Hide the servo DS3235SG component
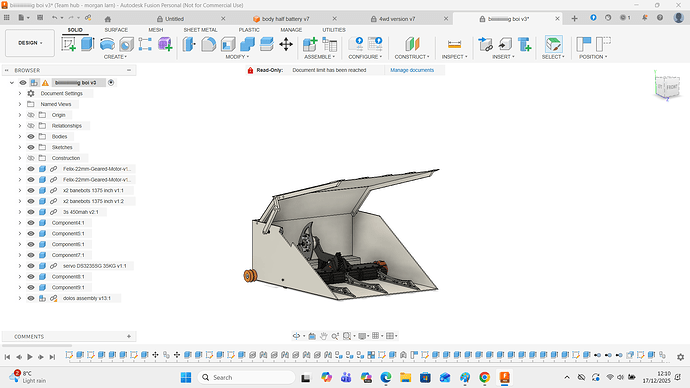The image size is (690, 388). [x=31, y=266]
